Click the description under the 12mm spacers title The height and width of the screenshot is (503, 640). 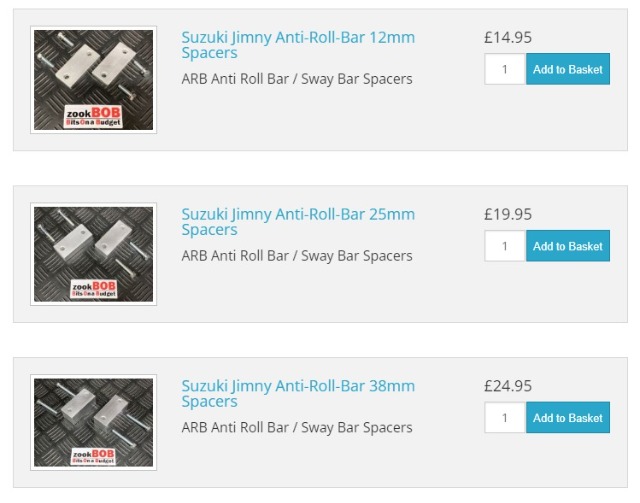(297, 79)
